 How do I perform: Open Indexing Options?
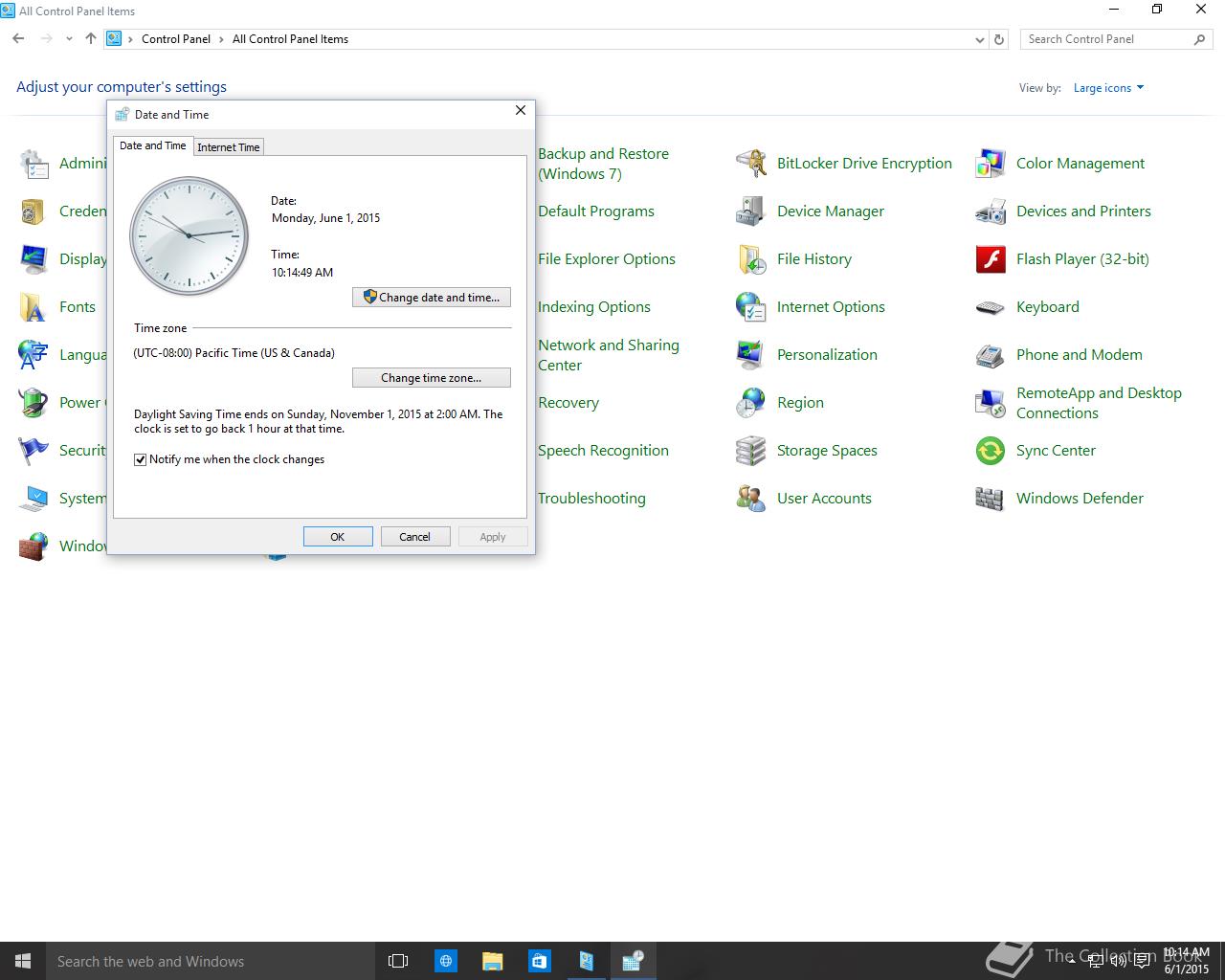coord(594,307)
